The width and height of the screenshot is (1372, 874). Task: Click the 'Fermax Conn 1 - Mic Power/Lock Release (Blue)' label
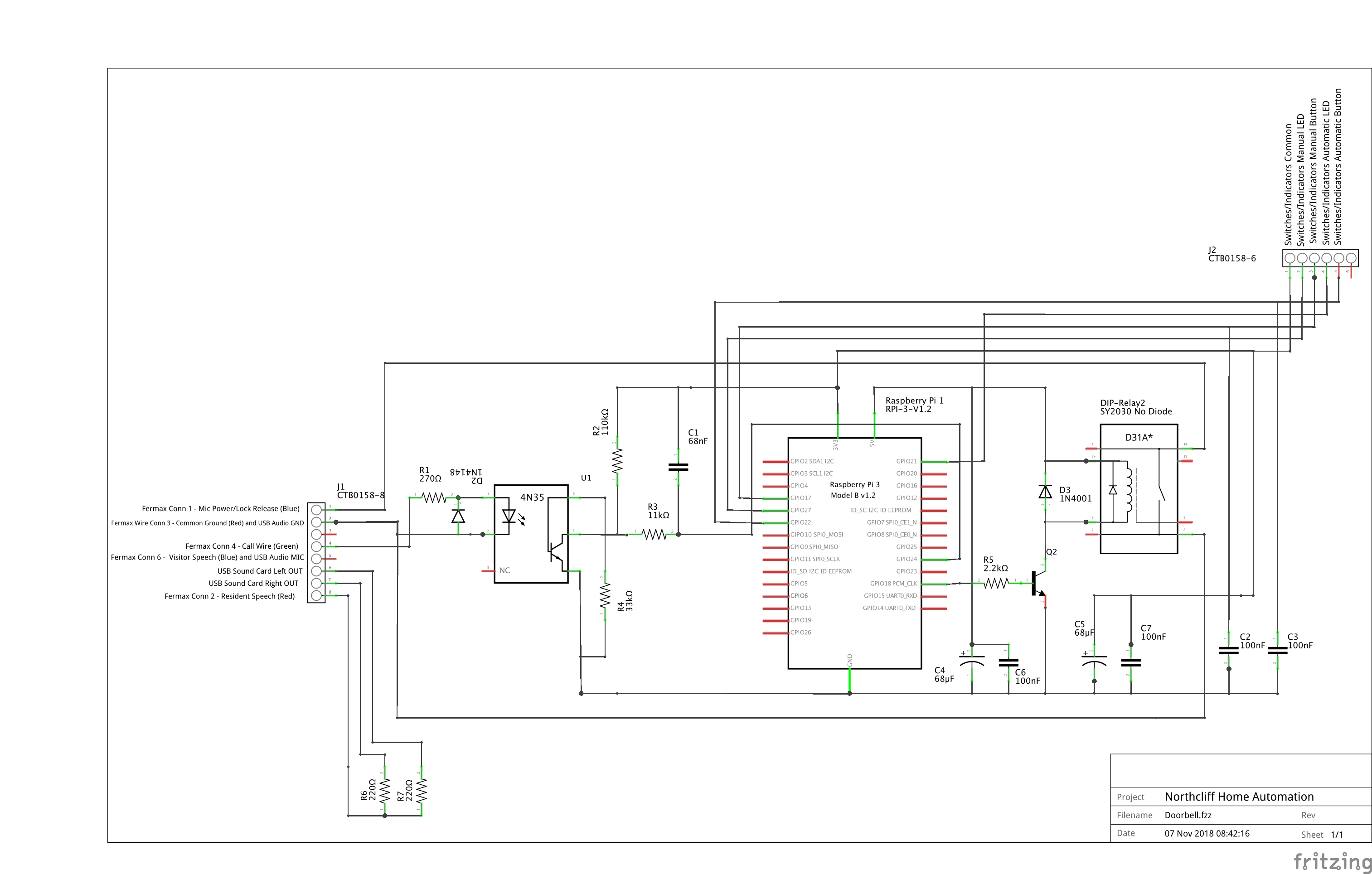[x=220, y=509]
